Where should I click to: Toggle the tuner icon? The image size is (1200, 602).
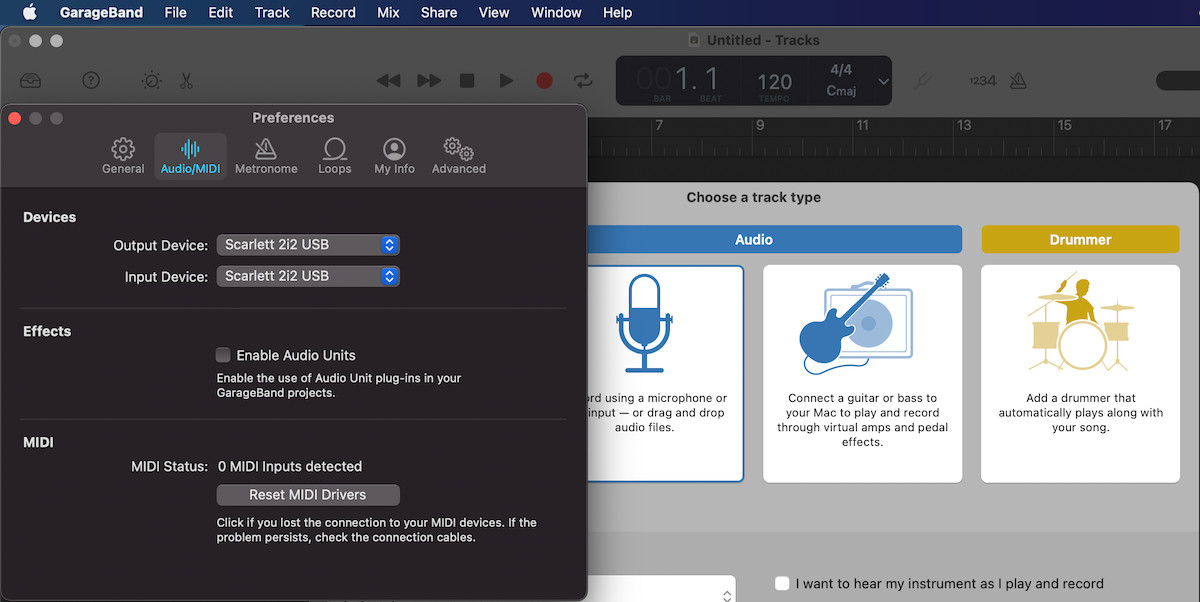[x=925, y=81]
